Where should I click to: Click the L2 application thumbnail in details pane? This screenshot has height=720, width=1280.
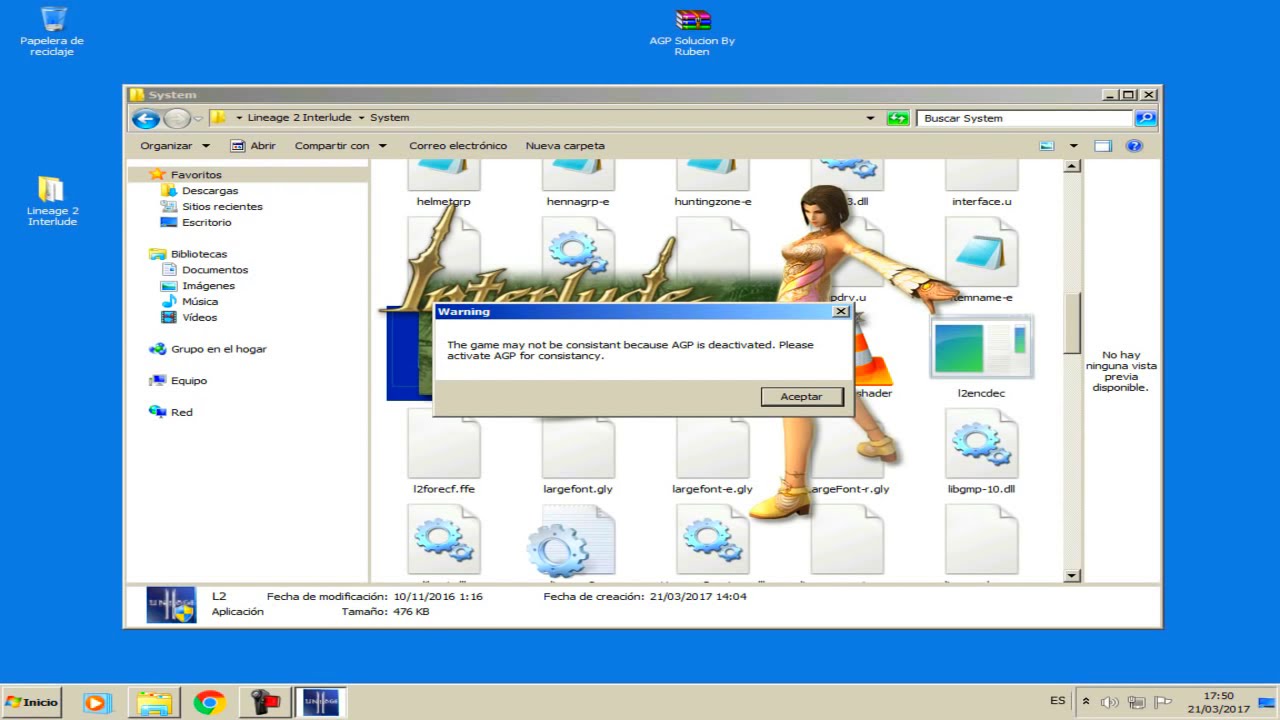pos(171,604)
